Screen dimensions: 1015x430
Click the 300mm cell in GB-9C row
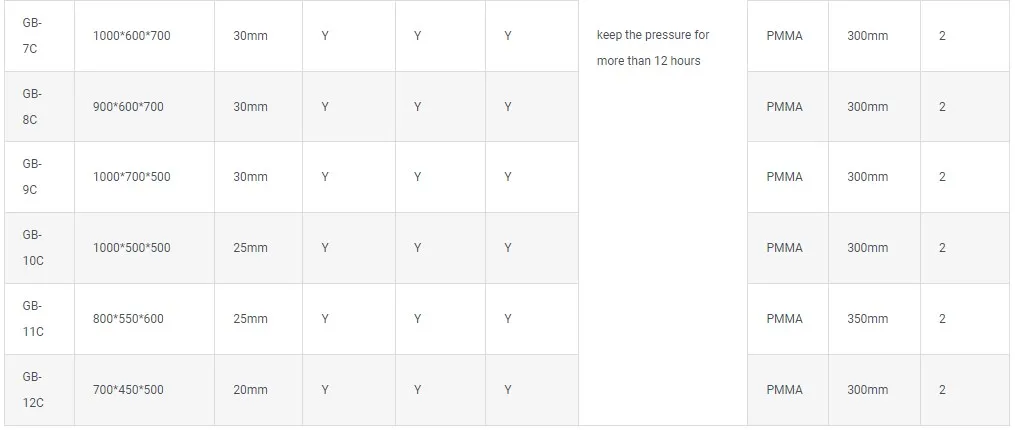867,177
